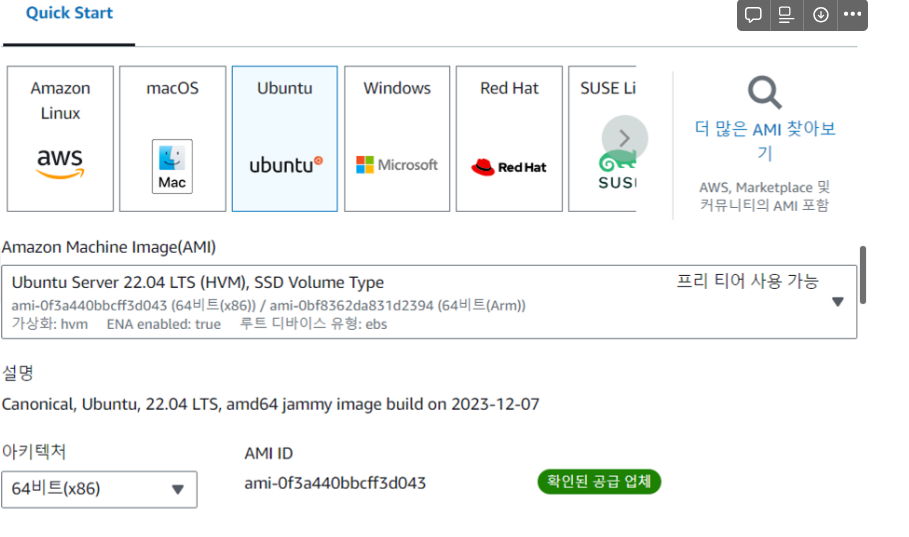
Task: Open the Quick Start tab
Action: [x=69, y=13]
